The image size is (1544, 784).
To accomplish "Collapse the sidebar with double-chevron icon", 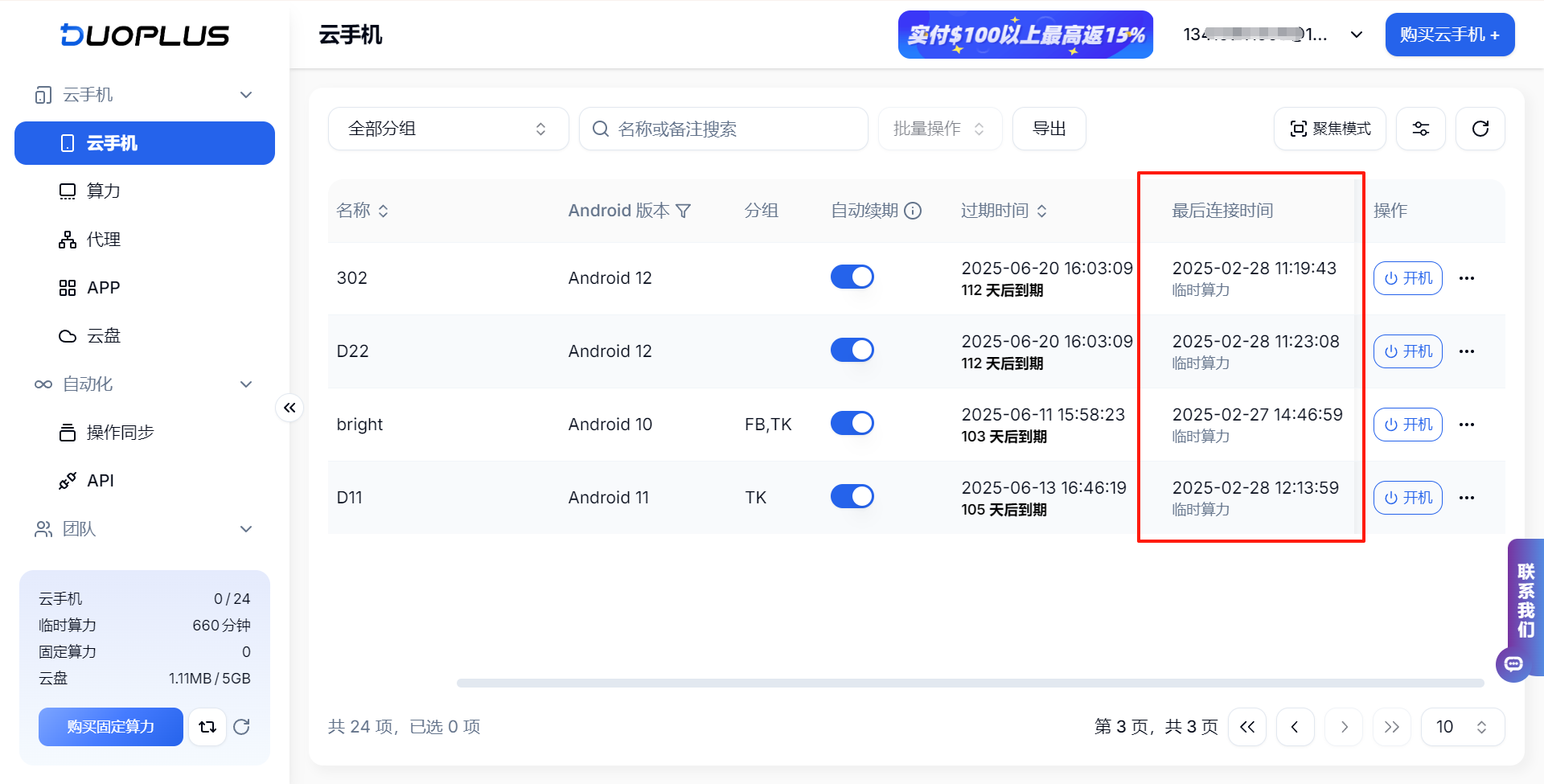I will pos(289,408).
